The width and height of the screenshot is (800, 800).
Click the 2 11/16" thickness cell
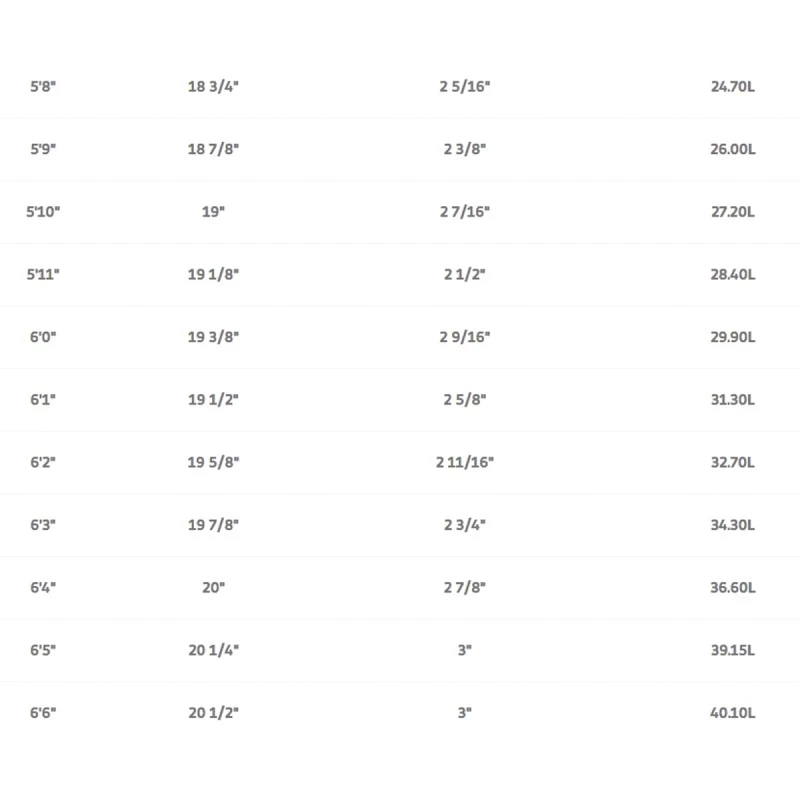coord(465,462)
